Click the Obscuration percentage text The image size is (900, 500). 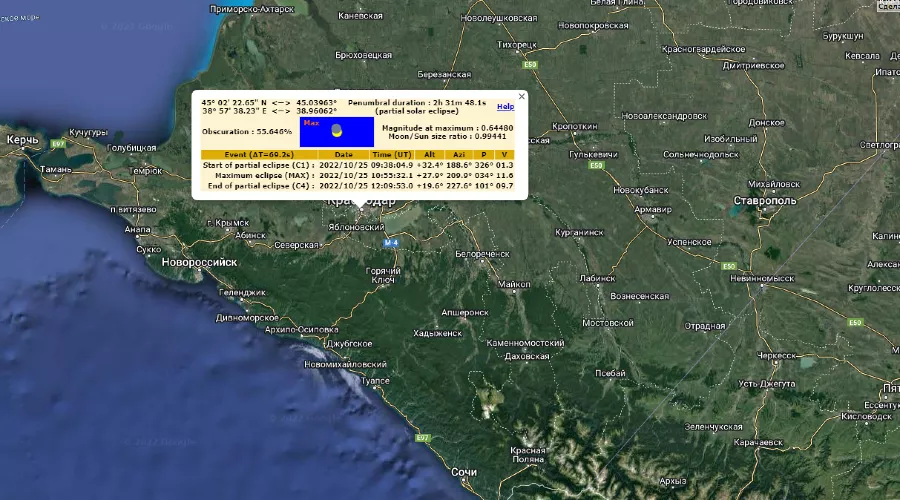pos(247,131)
